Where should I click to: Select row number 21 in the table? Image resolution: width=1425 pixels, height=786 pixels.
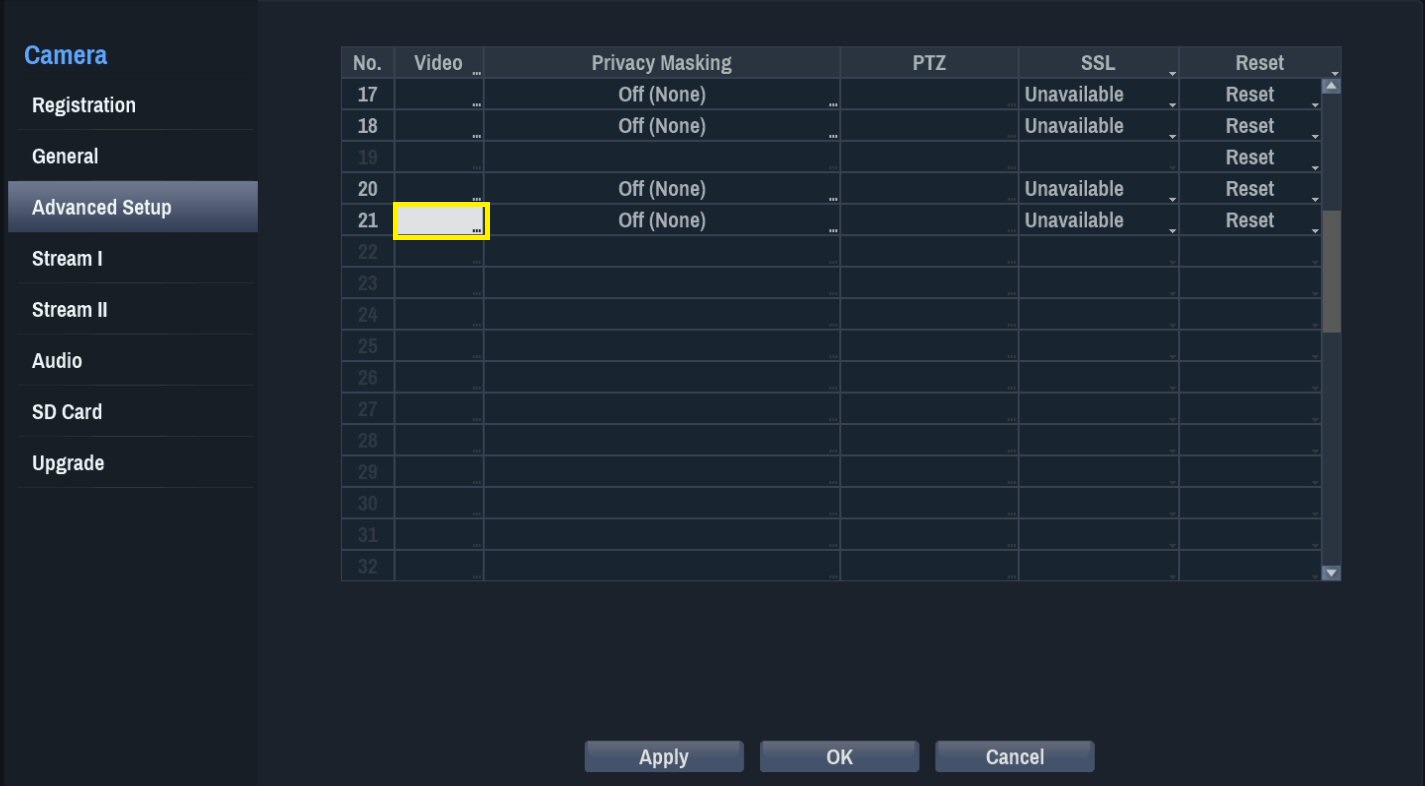(x=368, y=220)
